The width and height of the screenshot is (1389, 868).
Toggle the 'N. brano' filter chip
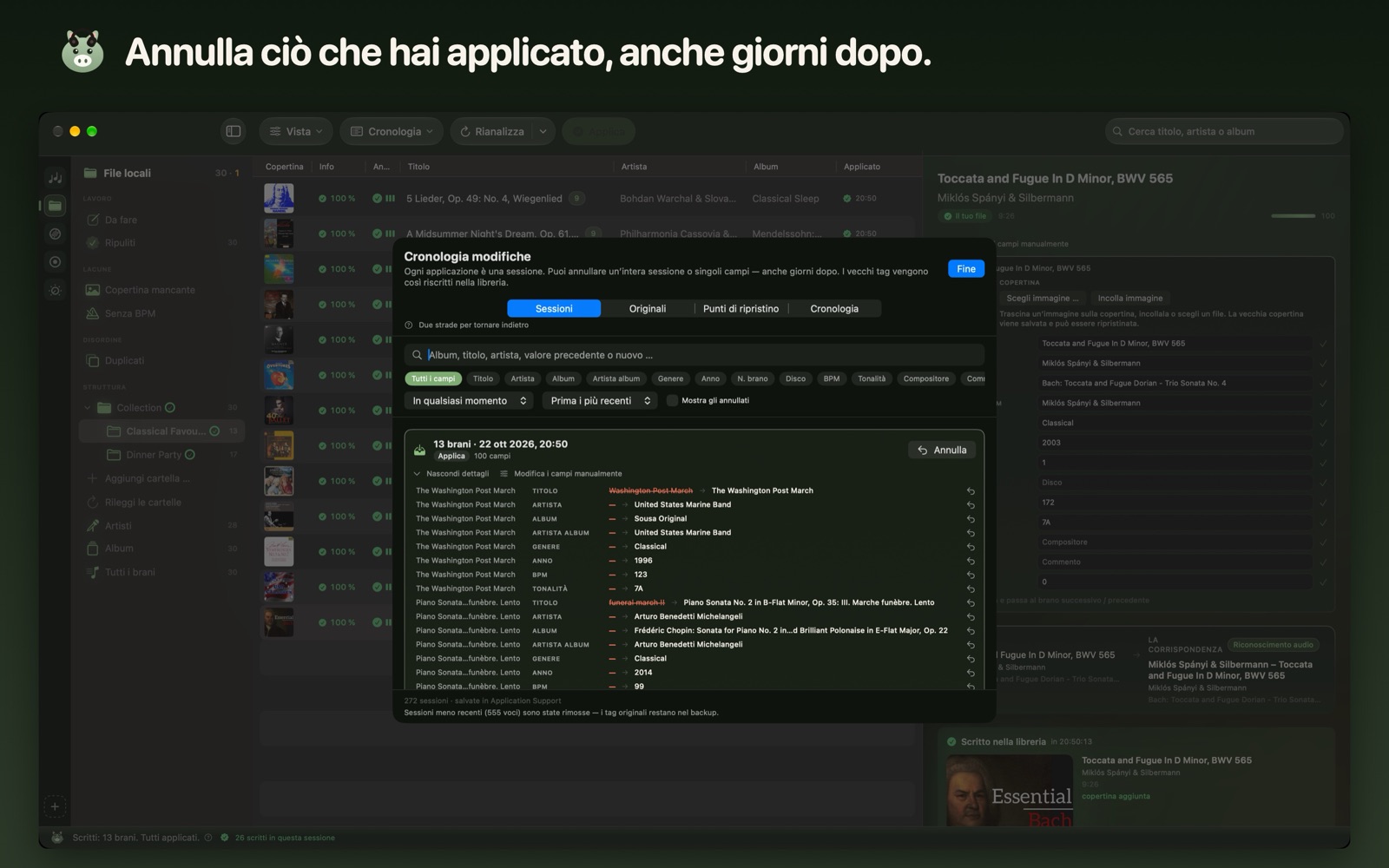(x=752, y=378)
